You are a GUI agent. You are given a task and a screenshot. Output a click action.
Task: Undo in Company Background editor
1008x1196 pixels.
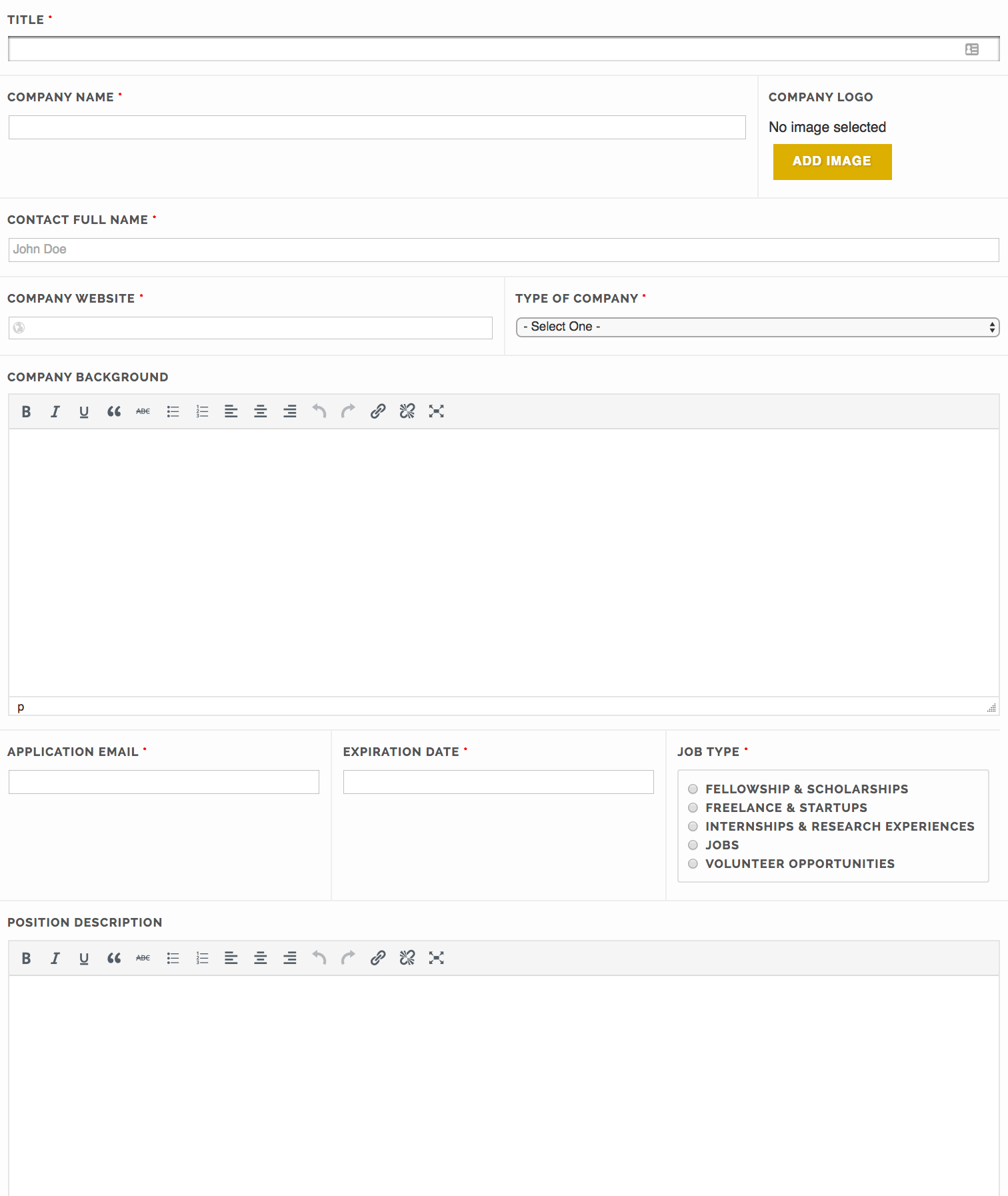tap(319, 411)
